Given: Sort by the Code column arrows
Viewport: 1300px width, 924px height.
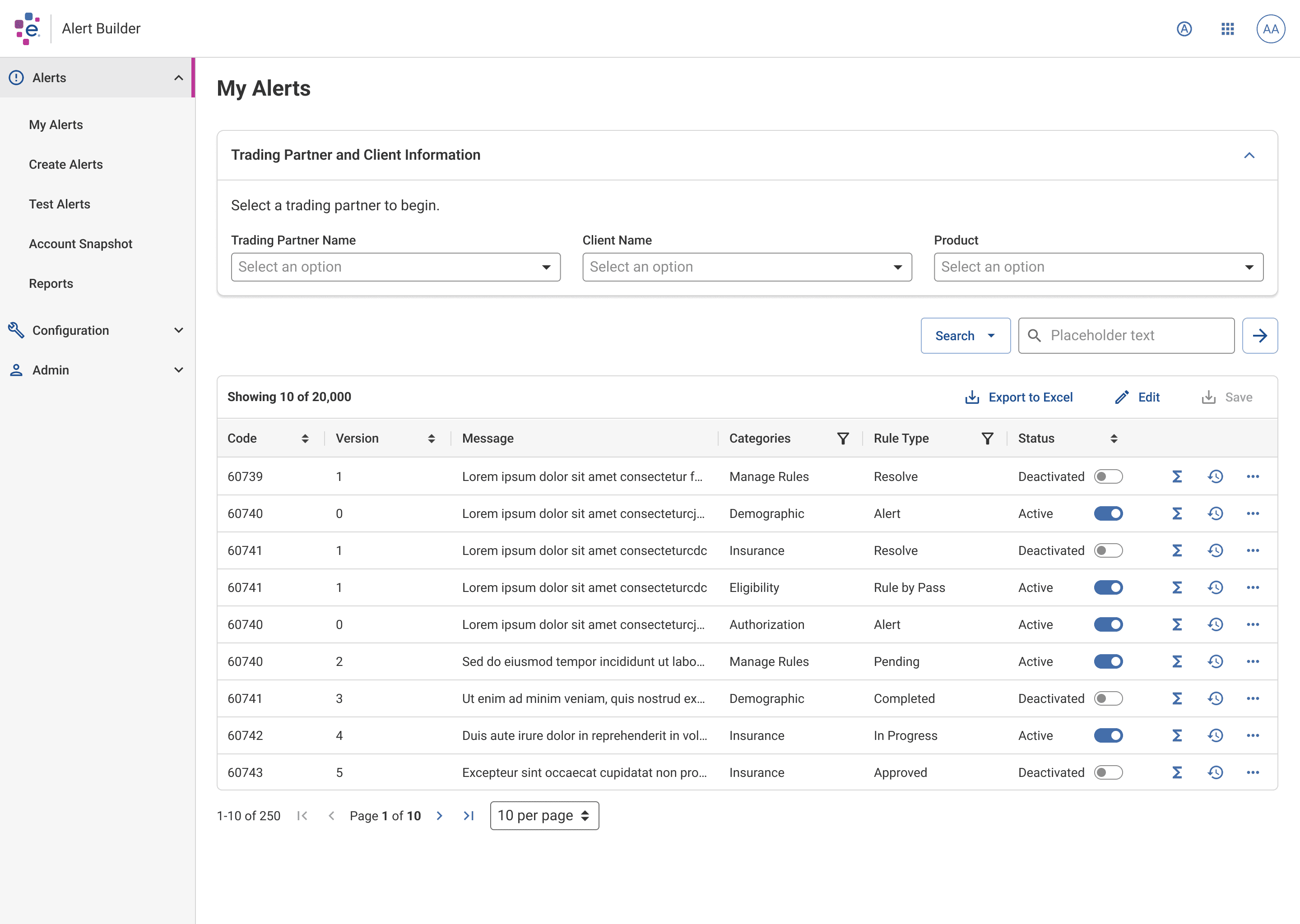Looking at the screenshot, I should click(x=305, y=438).
